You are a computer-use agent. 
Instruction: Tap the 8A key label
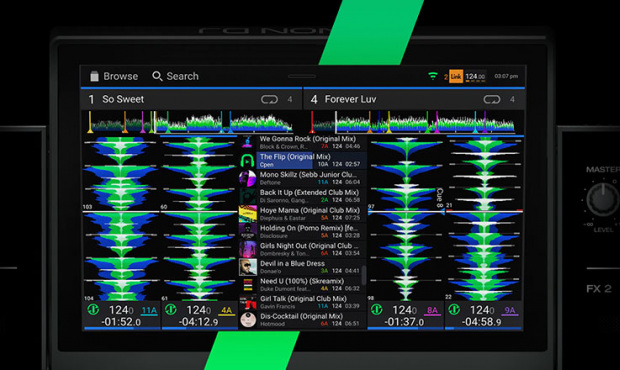pyautogui.click(x=432, y=311)
